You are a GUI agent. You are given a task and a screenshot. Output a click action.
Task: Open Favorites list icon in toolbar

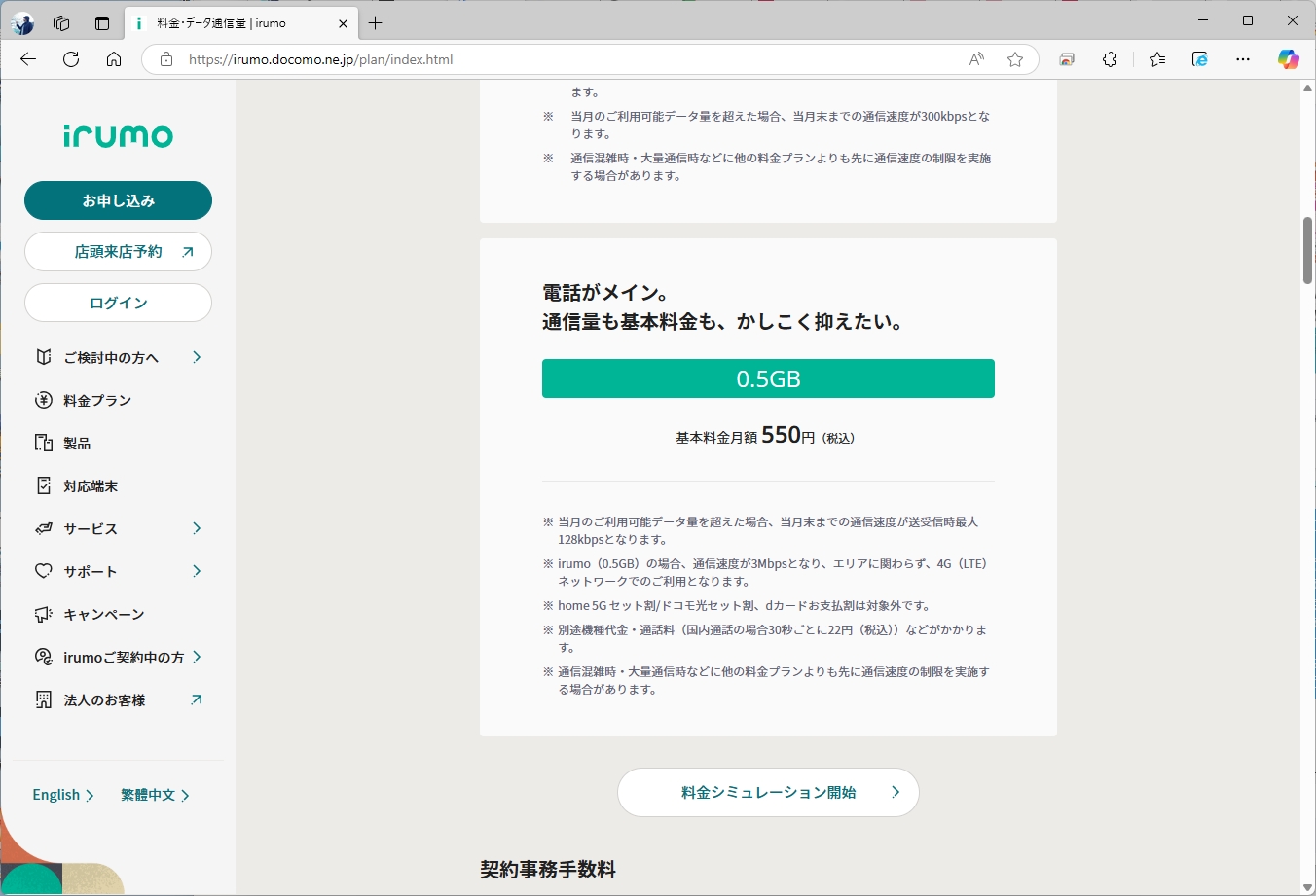click(1157, 59)
